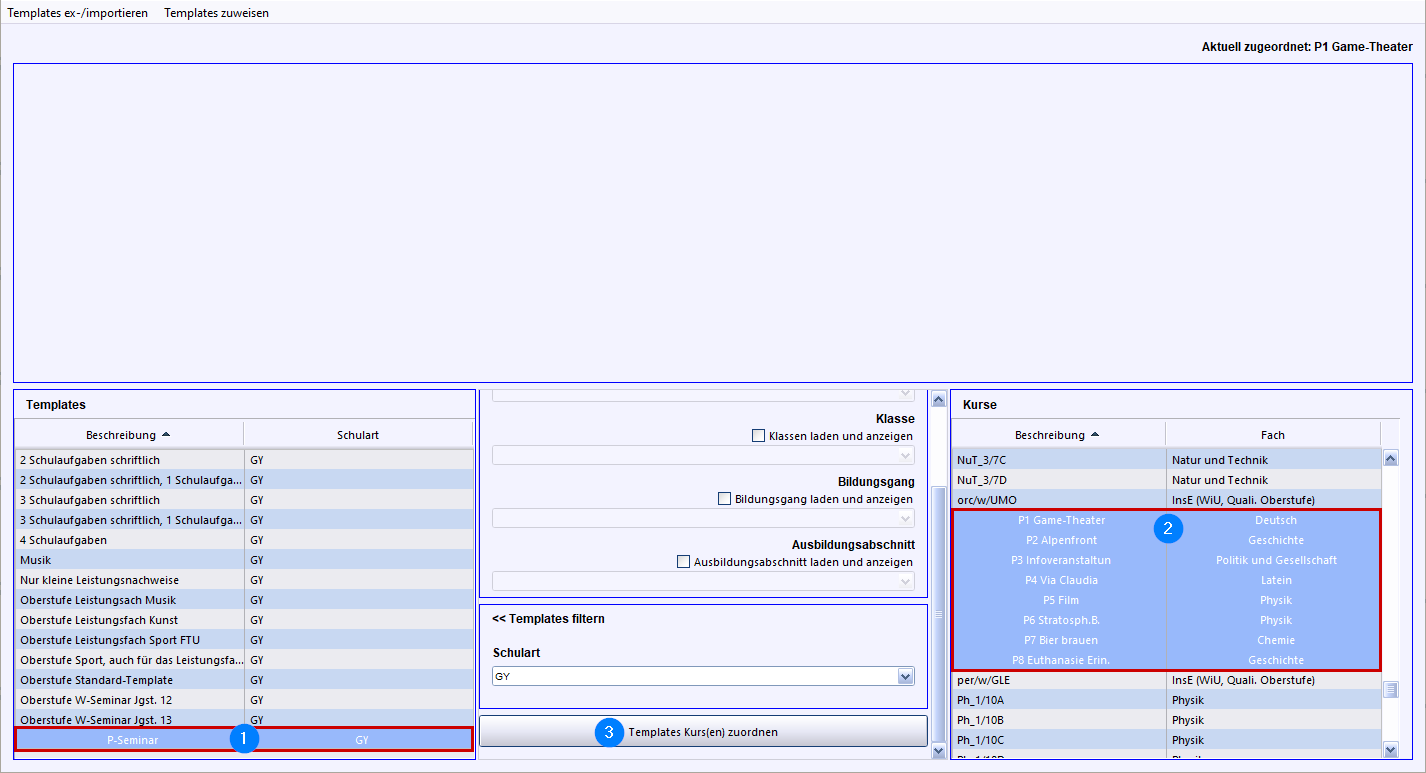This screenshot has width=1426, height=773.
Task: Select course P5 Film
Action: tap(1166, 600)
